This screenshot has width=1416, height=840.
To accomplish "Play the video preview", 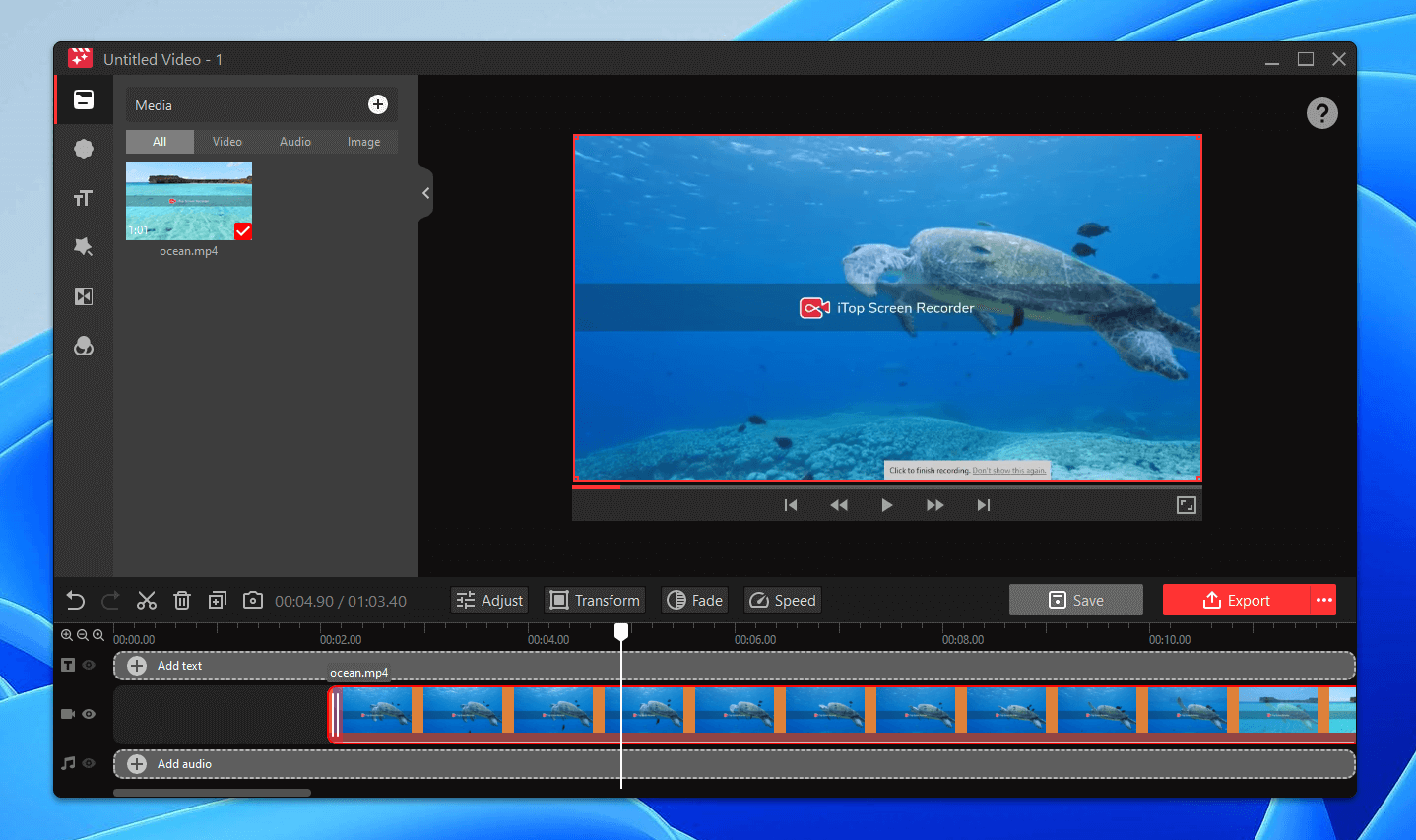I will point(887,505).
